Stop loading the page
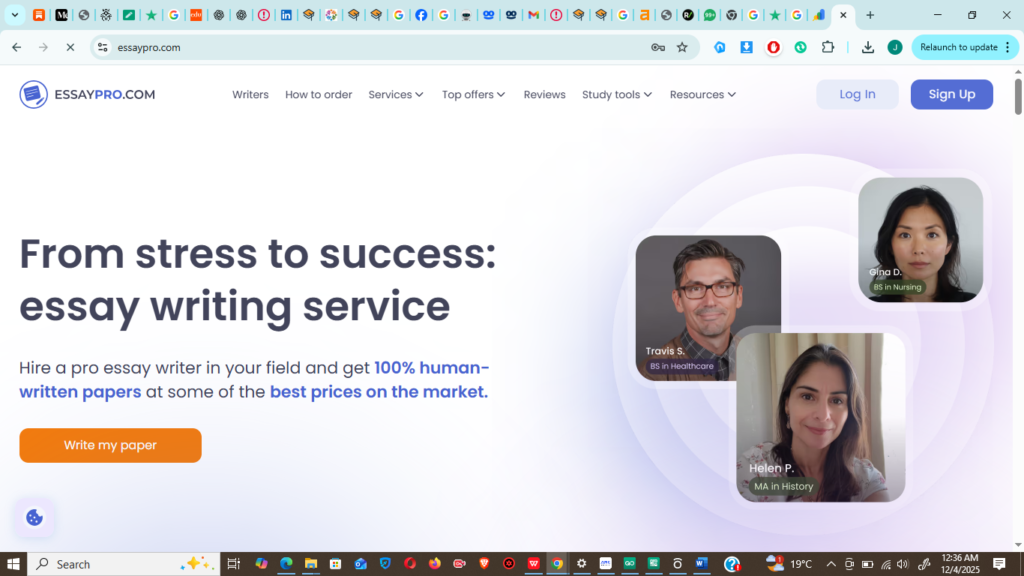1024x576 pixels. (70, 47)
